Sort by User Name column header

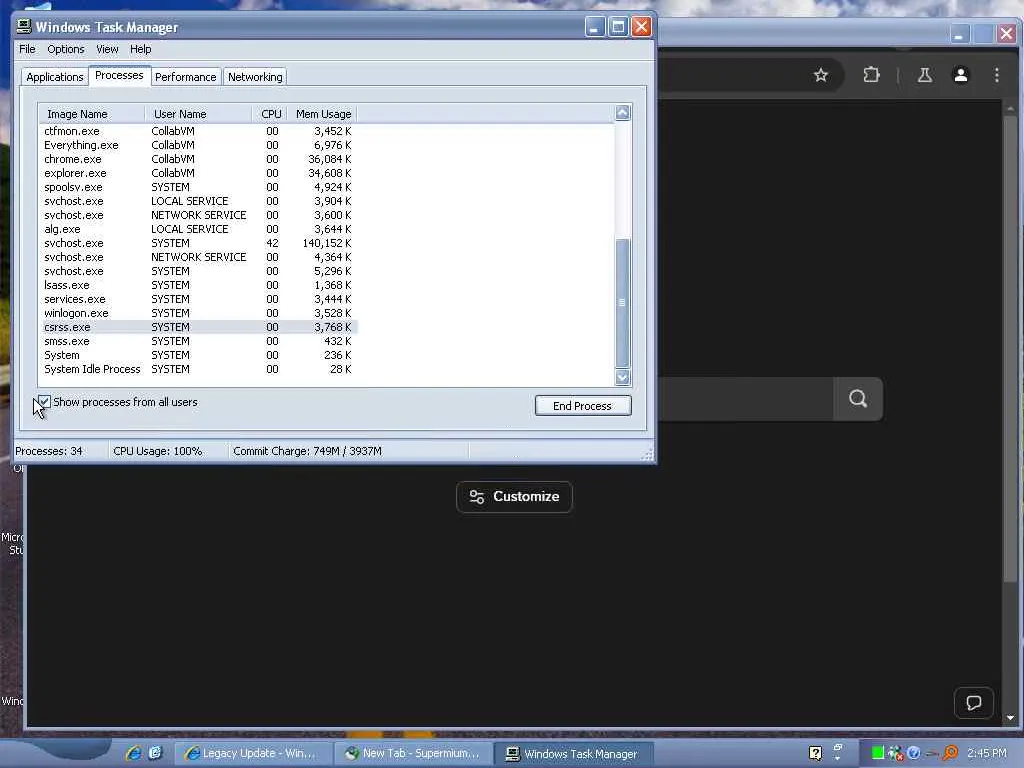click(x=198, y=114)
